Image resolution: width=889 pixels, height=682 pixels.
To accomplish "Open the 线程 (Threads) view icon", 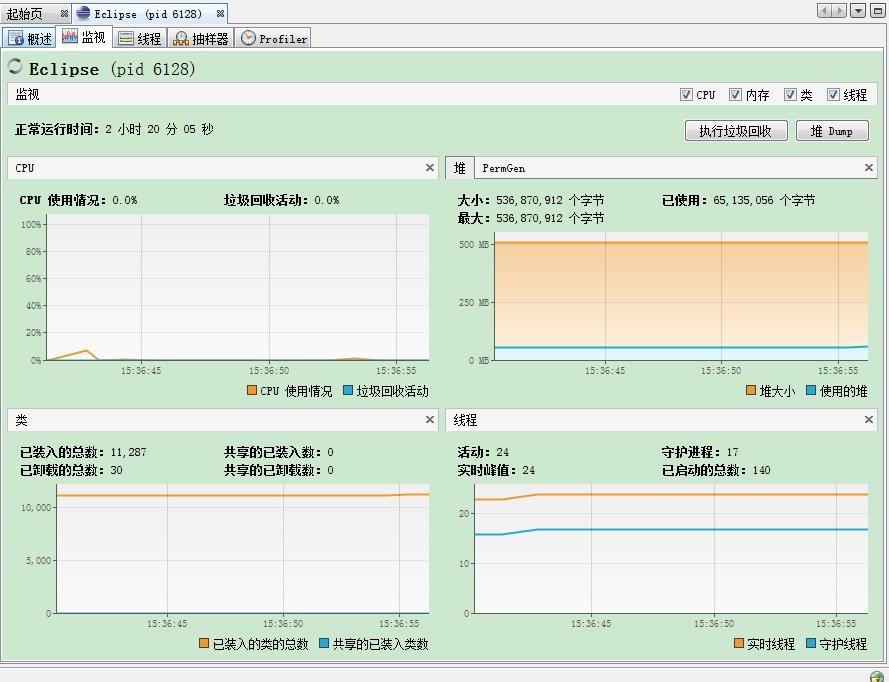I will tap(123, 37).
